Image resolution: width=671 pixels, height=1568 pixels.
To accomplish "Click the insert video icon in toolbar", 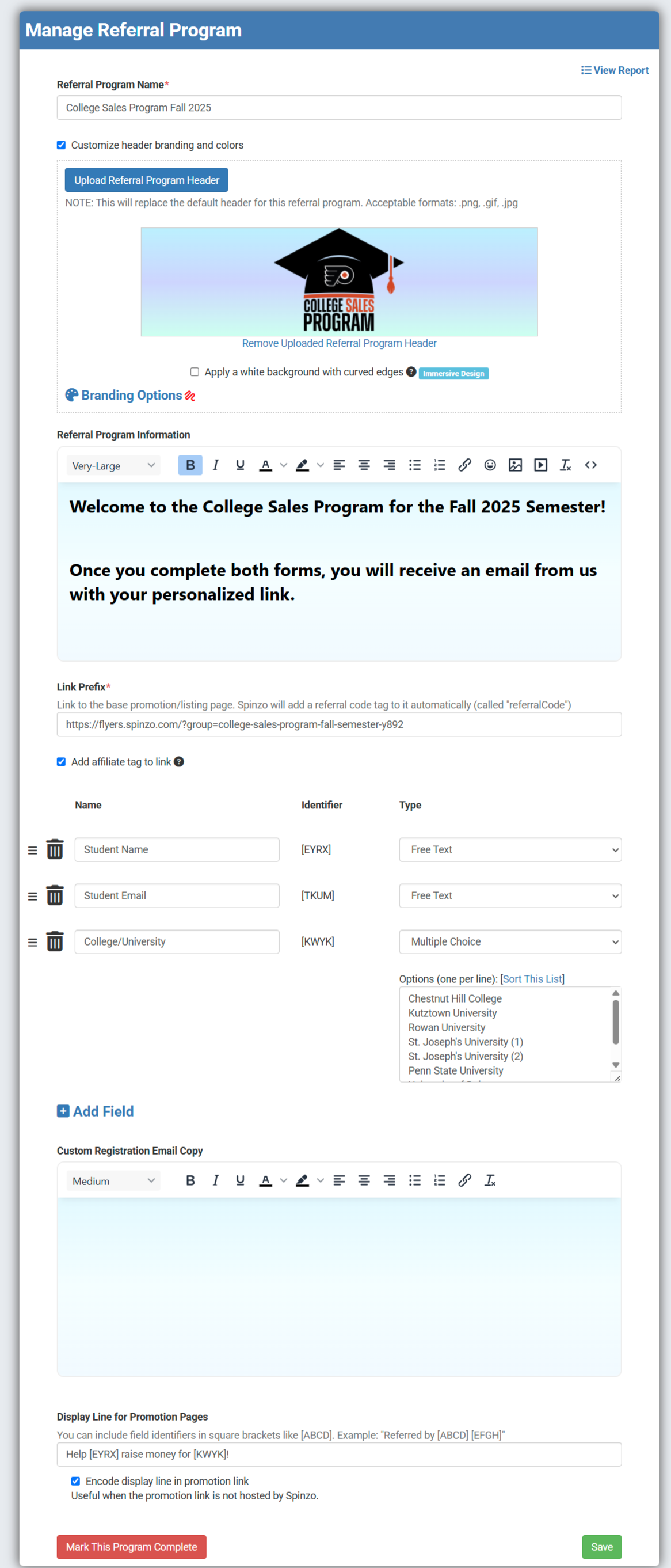I will pos(540,465).
